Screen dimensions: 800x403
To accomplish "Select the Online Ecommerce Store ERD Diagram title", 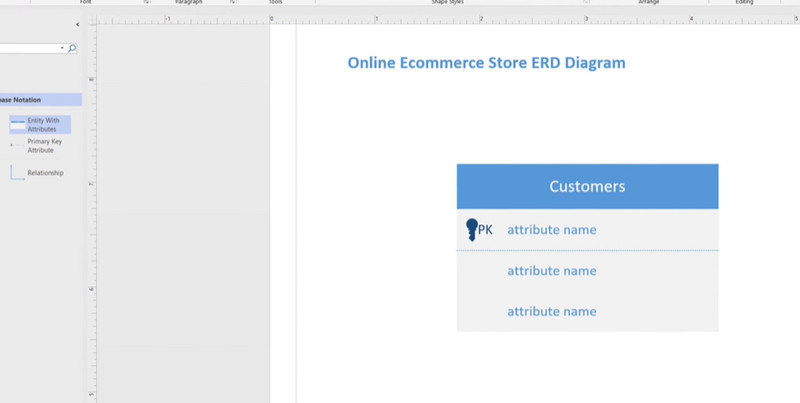I will [x=486, y=63].
